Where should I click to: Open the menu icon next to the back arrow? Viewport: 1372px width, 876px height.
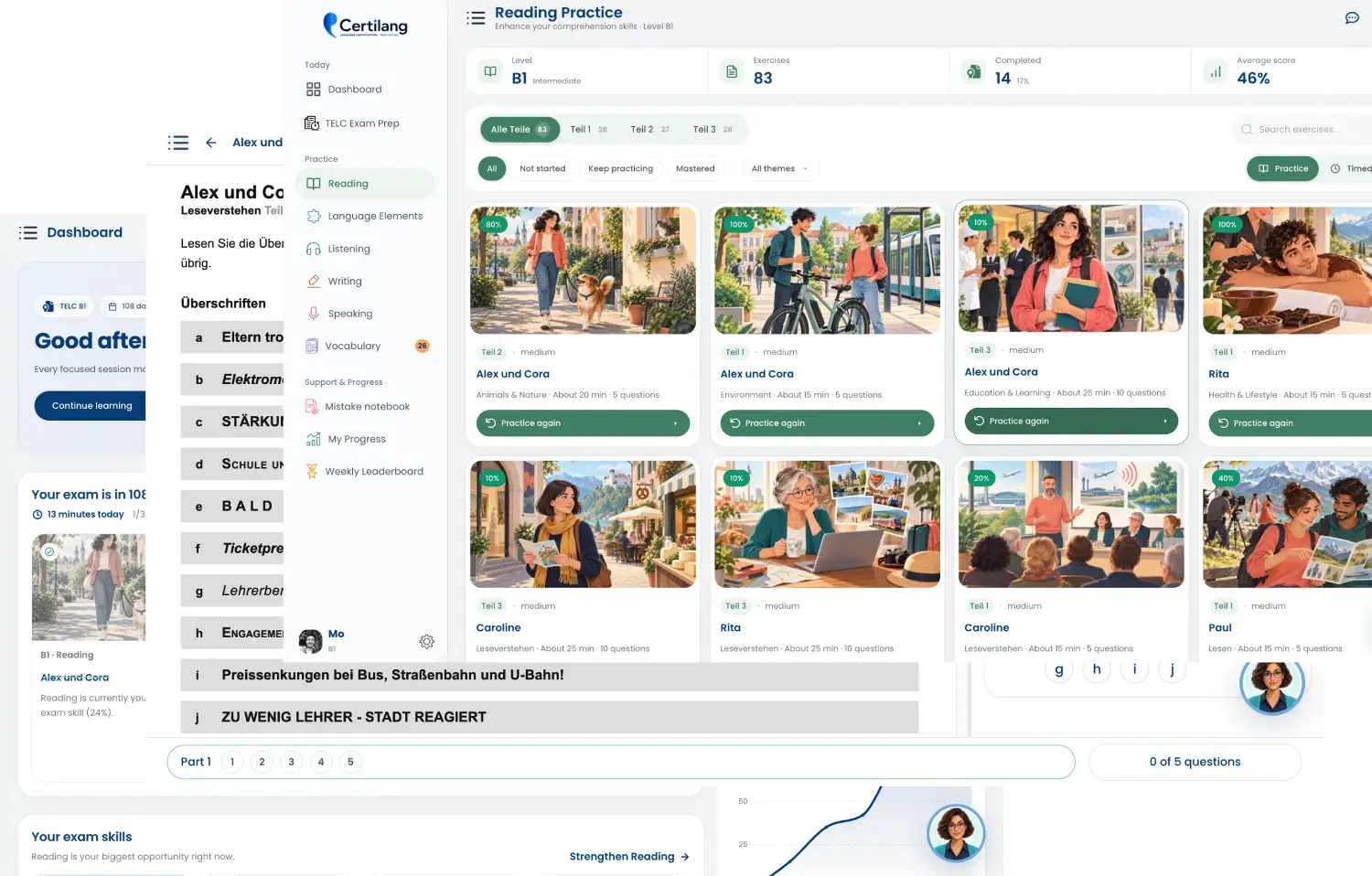(178, 143)
